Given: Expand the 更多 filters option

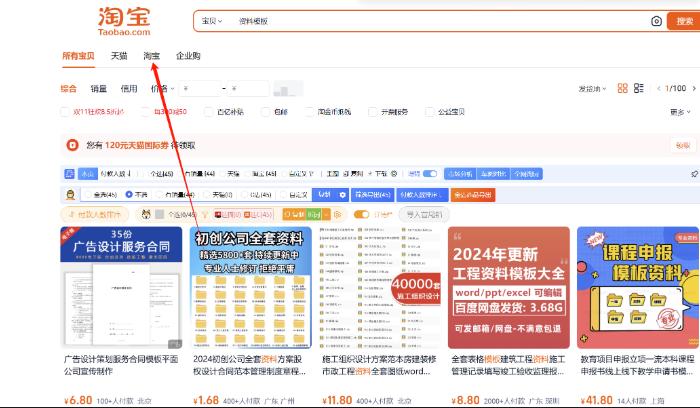Looking at the screenshot, I should pyautogui.click(x=680, y=112).
